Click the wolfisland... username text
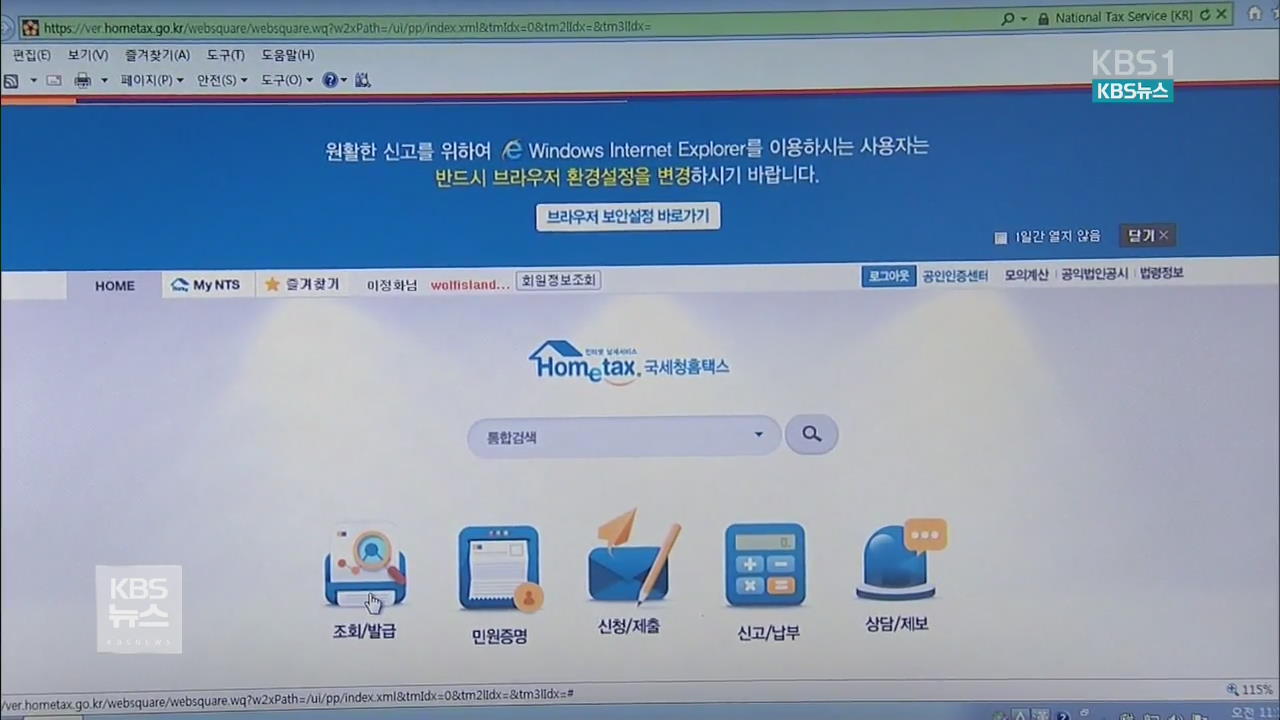 coord(470,285)
